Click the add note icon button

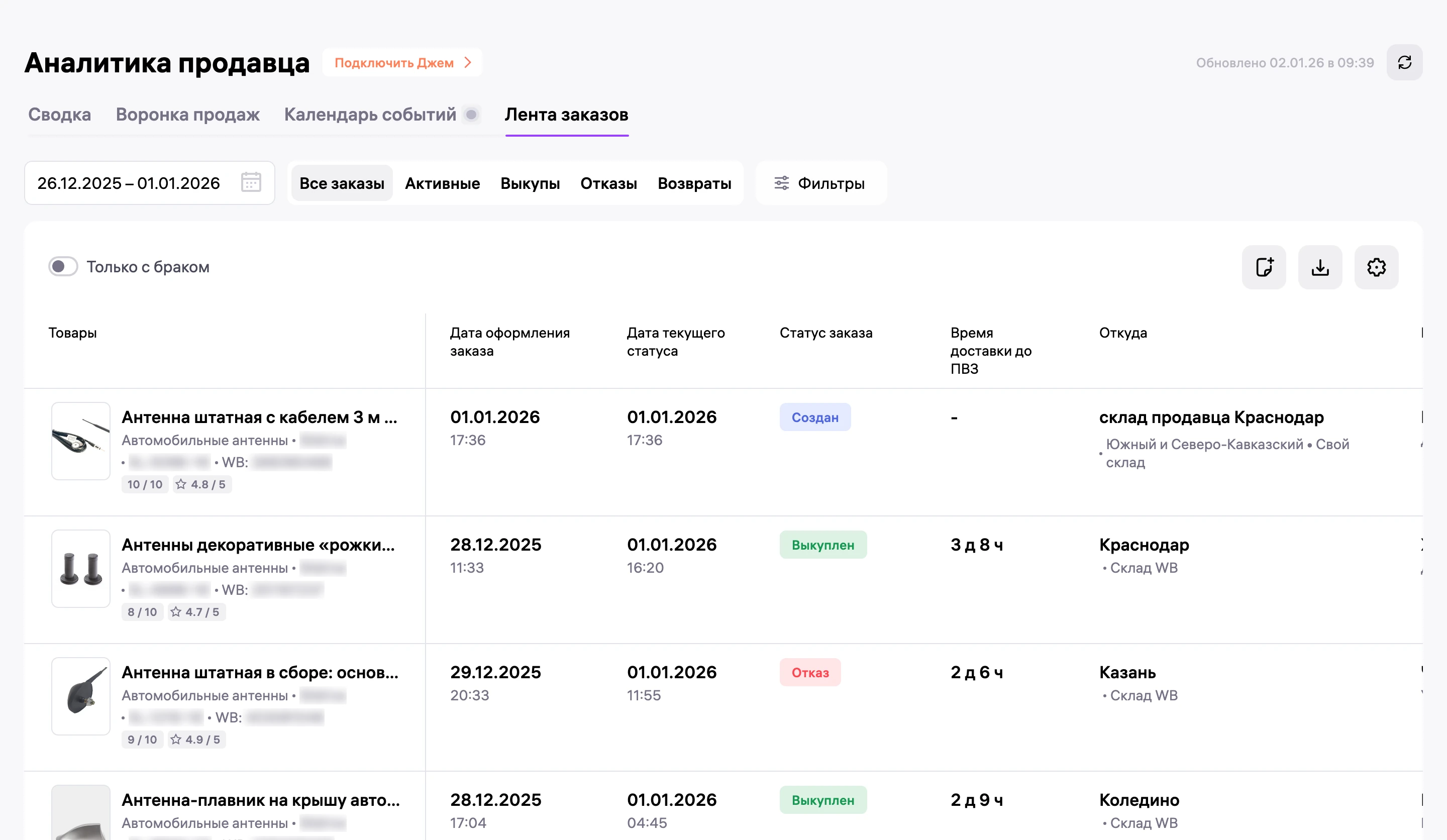[1264, 268]
